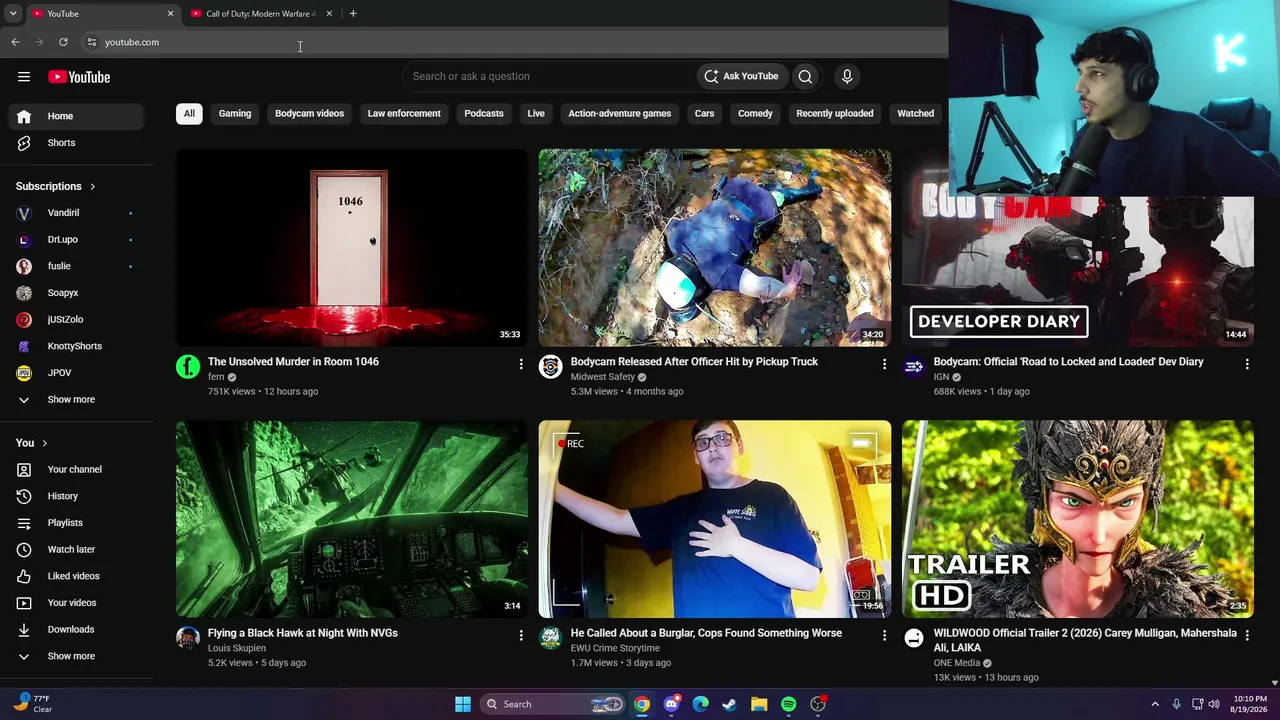This screenshot has height=720, width=1280.
Task: Open the JPOV channel subscription
Action: [x=77, y=373]
